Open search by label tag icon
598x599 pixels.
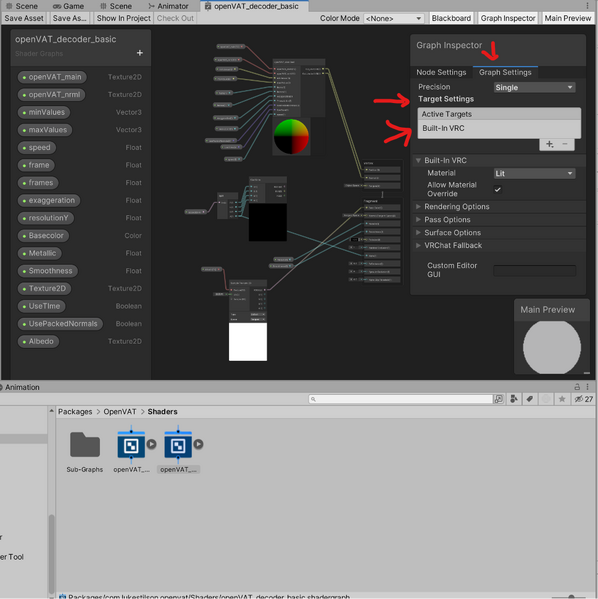[x=530, y=399]
